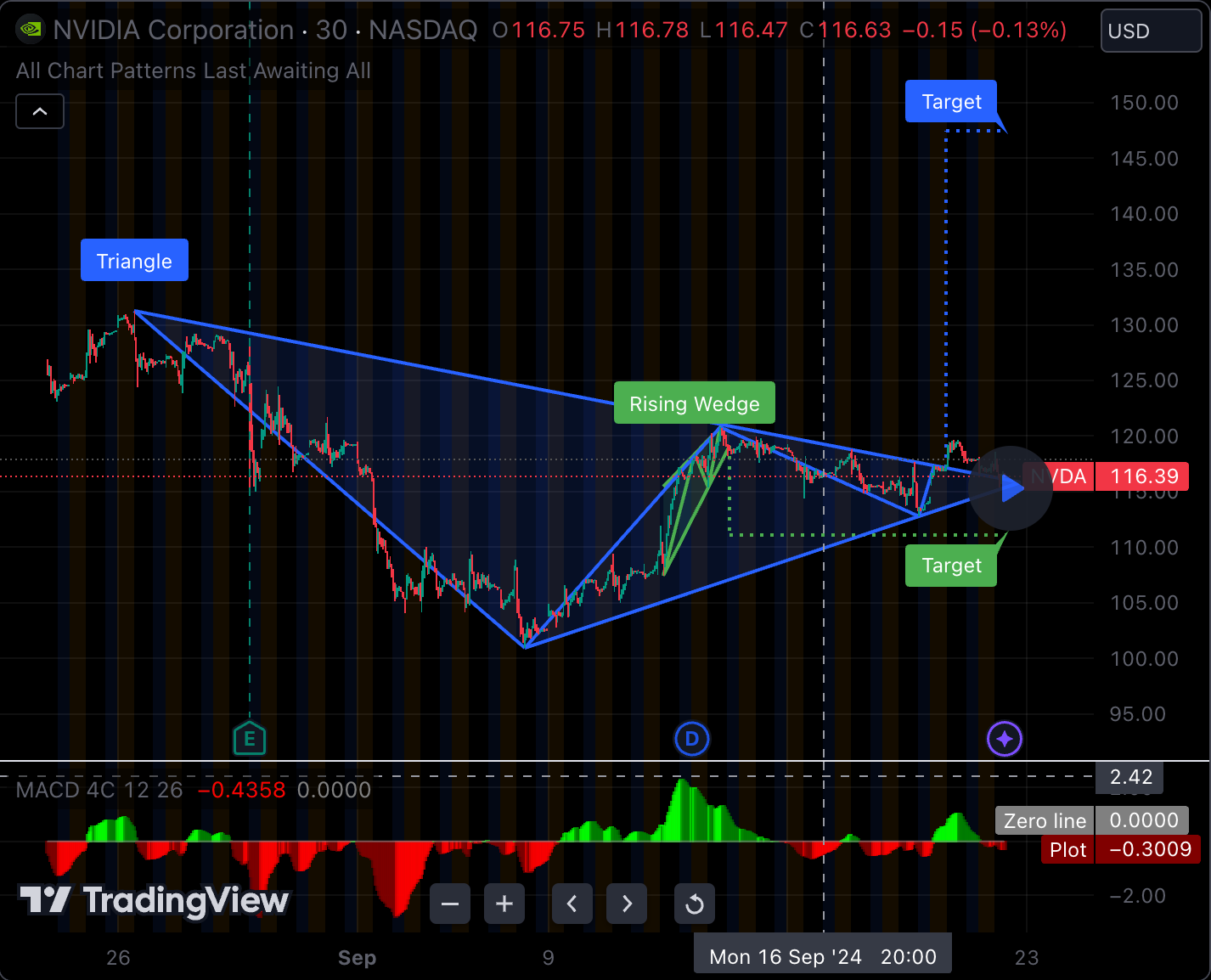Click the blue Triangle pattern label
Screen dimensions: 1211x980
(134, 261)
